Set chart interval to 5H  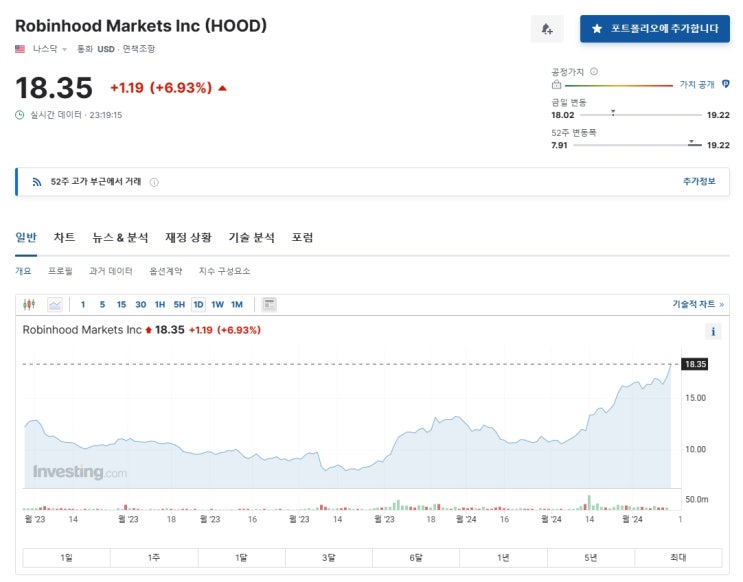point(179,304)
